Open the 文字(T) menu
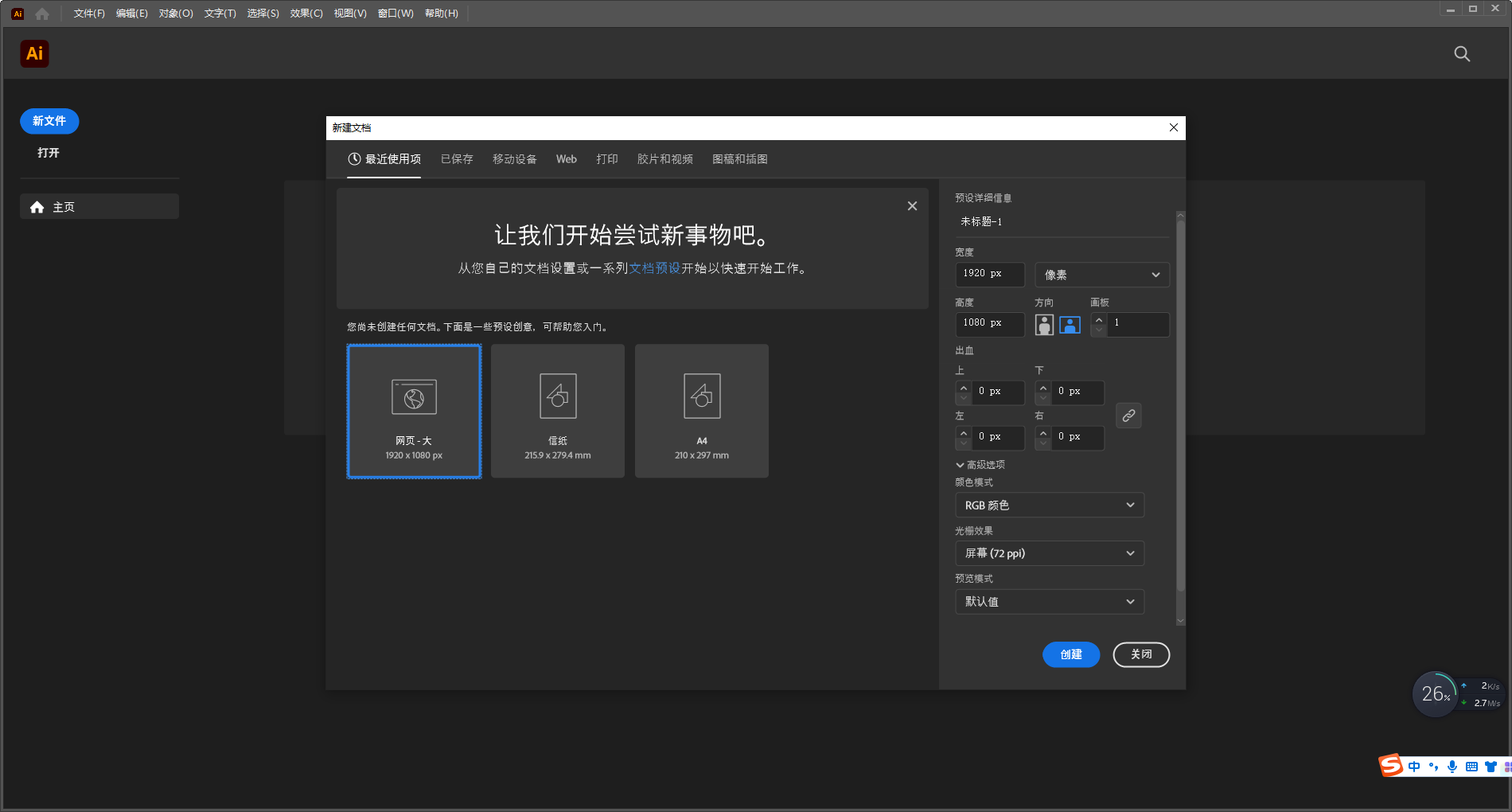The image size is (1512, 812). 220,14
